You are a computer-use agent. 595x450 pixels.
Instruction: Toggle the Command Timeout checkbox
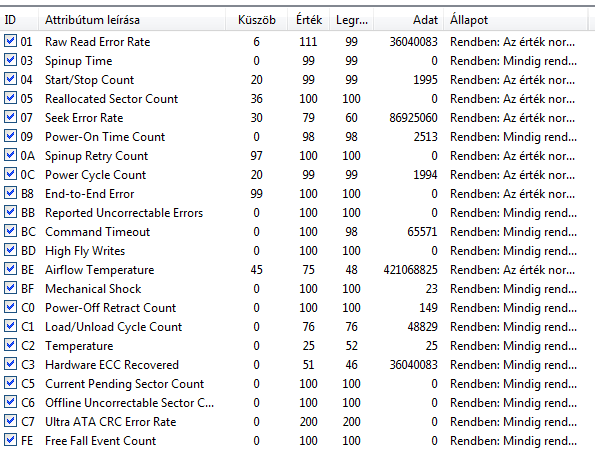(x=10, y=231)
